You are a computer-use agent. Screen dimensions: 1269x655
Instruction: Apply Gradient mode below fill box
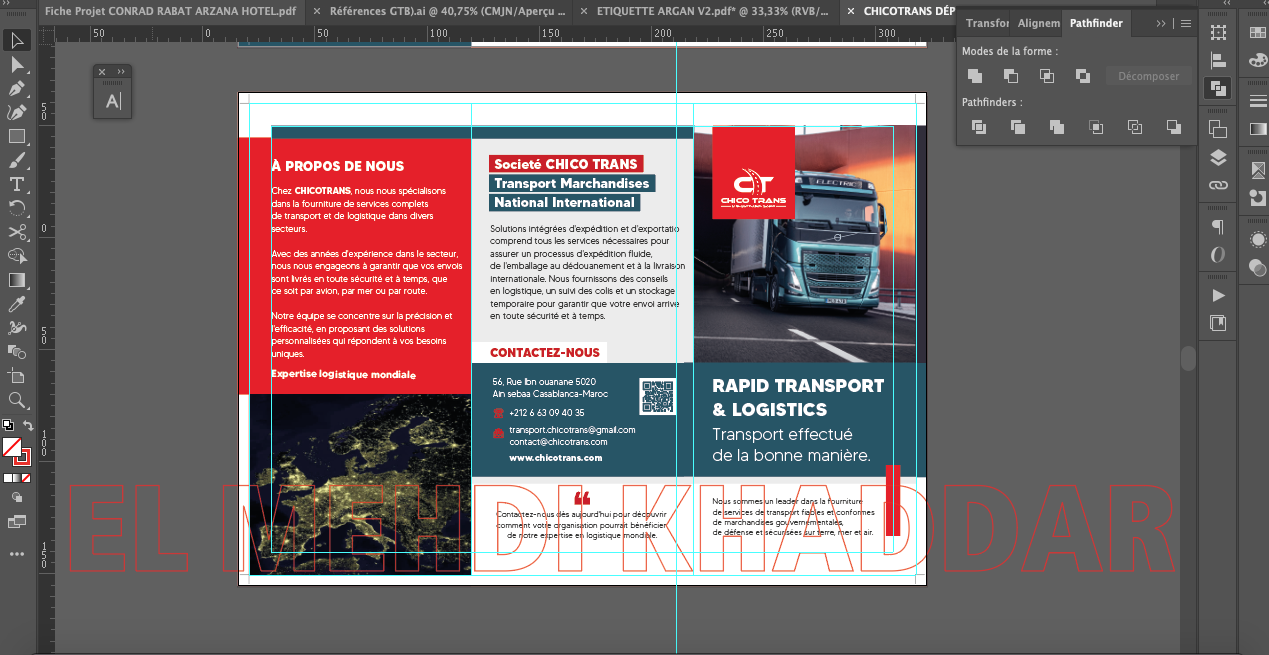pos(17,478)
